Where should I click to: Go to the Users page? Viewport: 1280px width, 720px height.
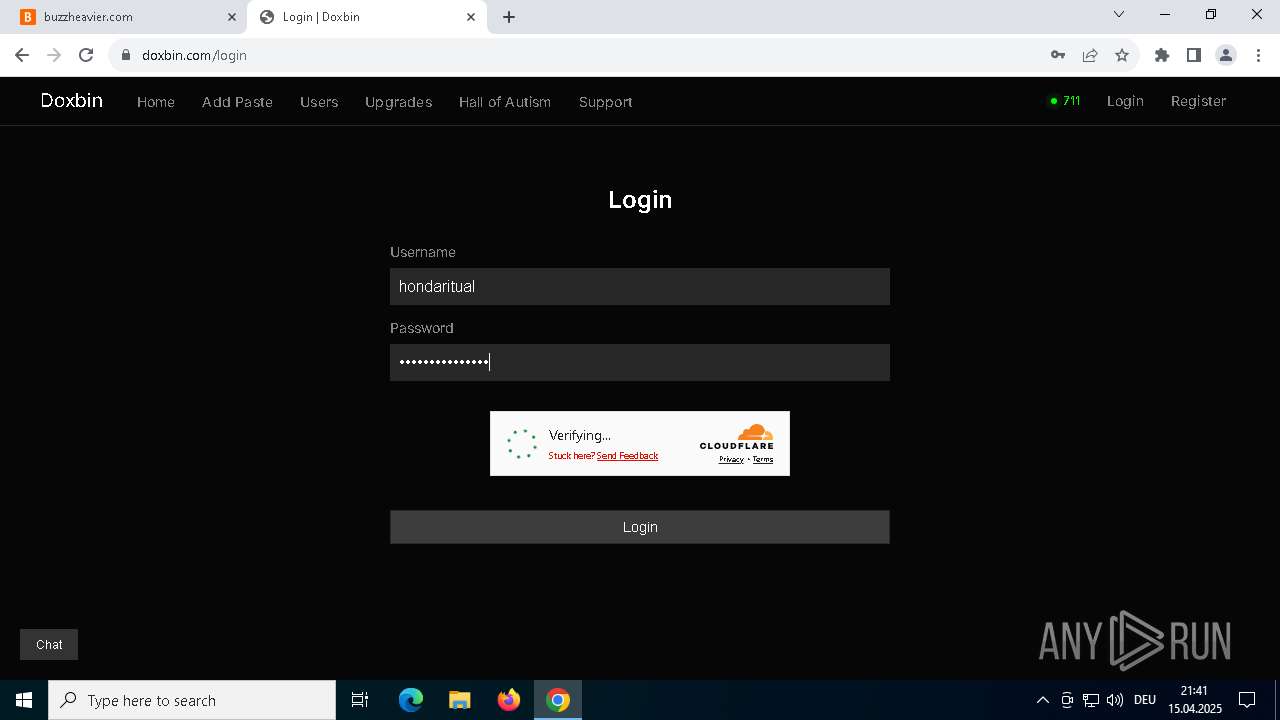(x=319, y=102)
